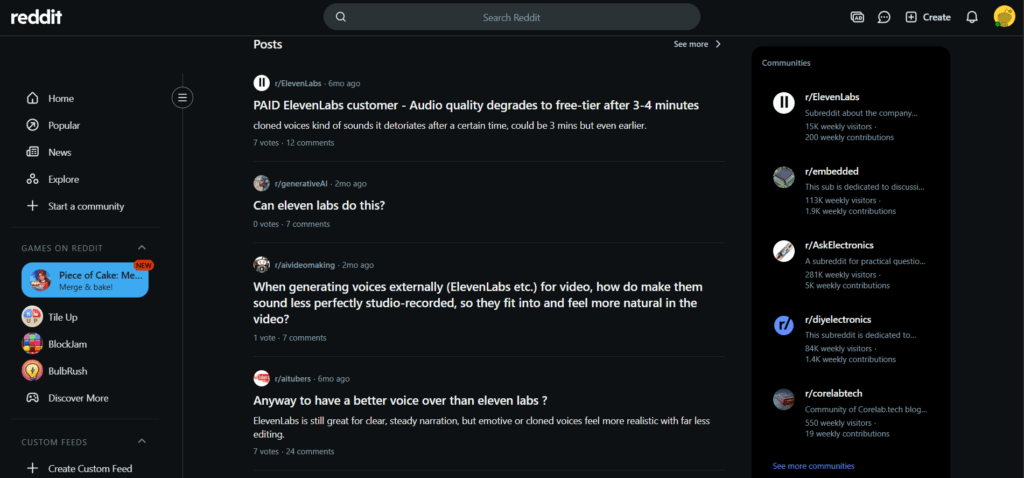Click the 7 votes · 24 comments text
Viewport: 1024px width, 478px height.
click(x=294, y=451)
